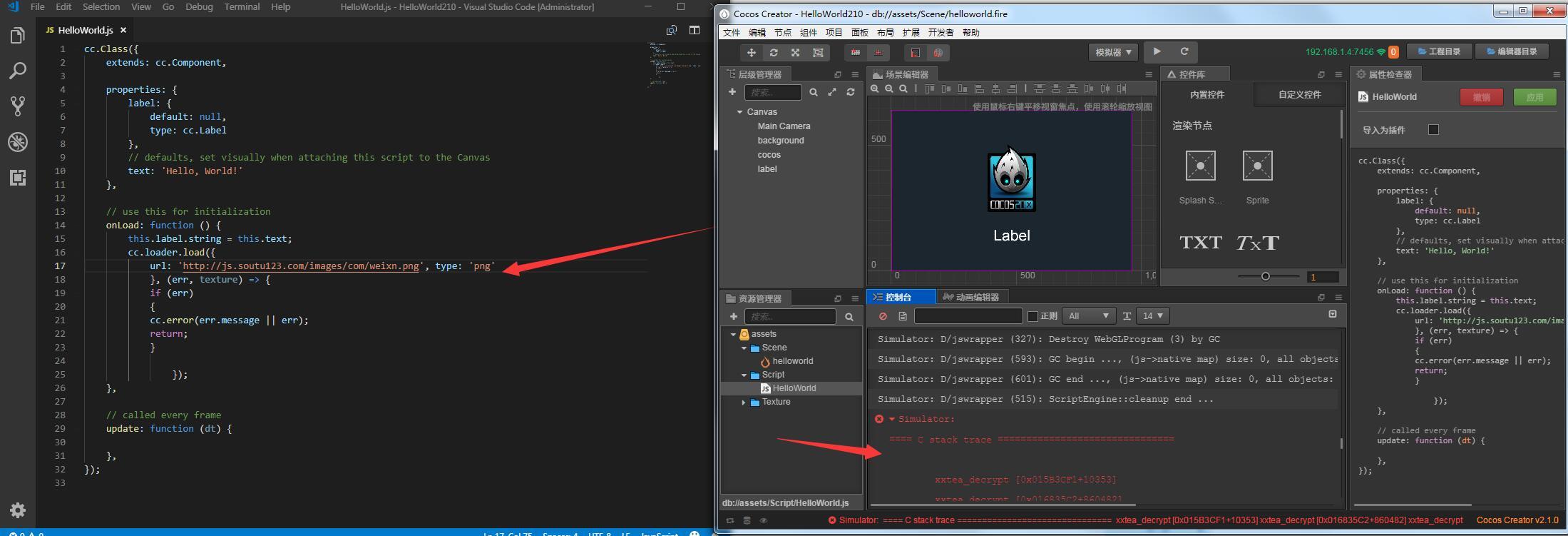Open the Search view in VS Code
Image resolution: width=1568 pixels, height=536 pixels.
pyautogui.click(x=18, y=71)
